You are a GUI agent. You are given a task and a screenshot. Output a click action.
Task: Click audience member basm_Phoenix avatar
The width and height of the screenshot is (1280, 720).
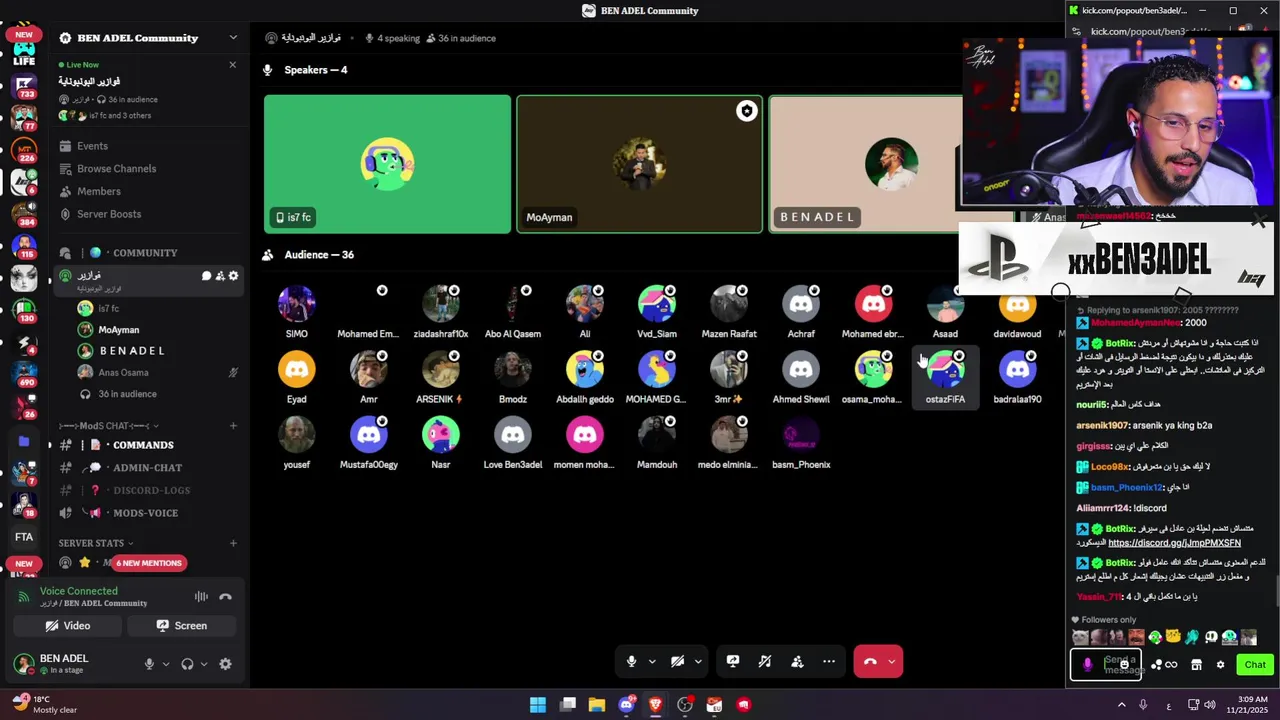click(x=801, y=435)
